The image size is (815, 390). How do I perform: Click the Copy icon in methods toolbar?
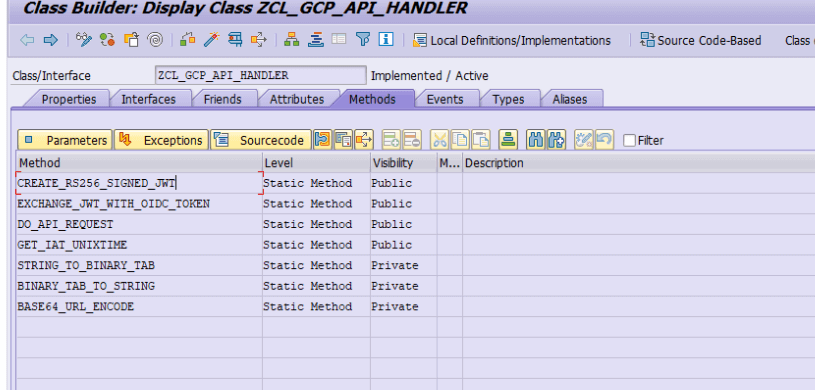click(x=460, y=140)
